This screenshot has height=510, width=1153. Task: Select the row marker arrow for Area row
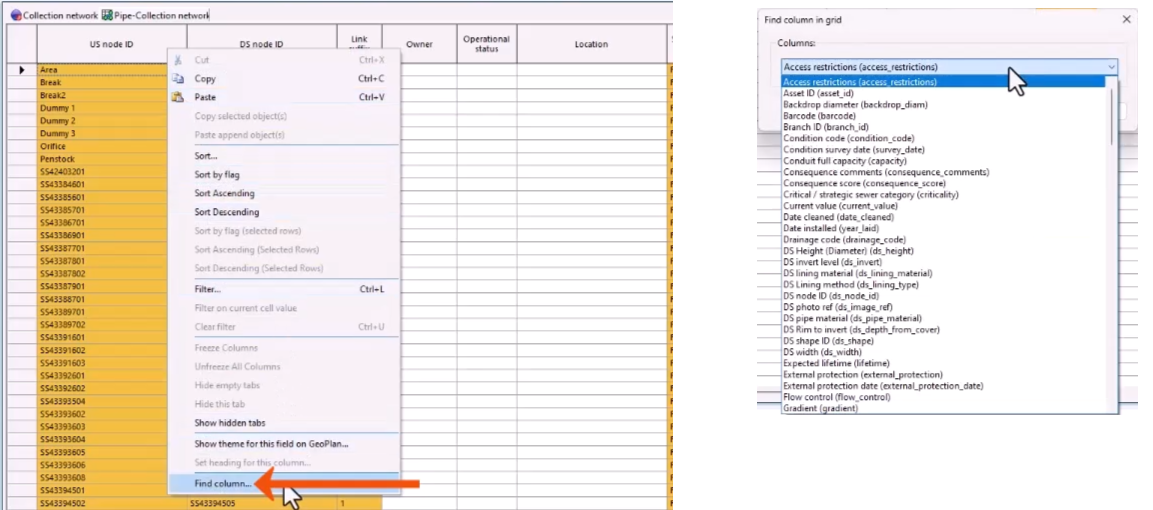[x=22, y=70]
